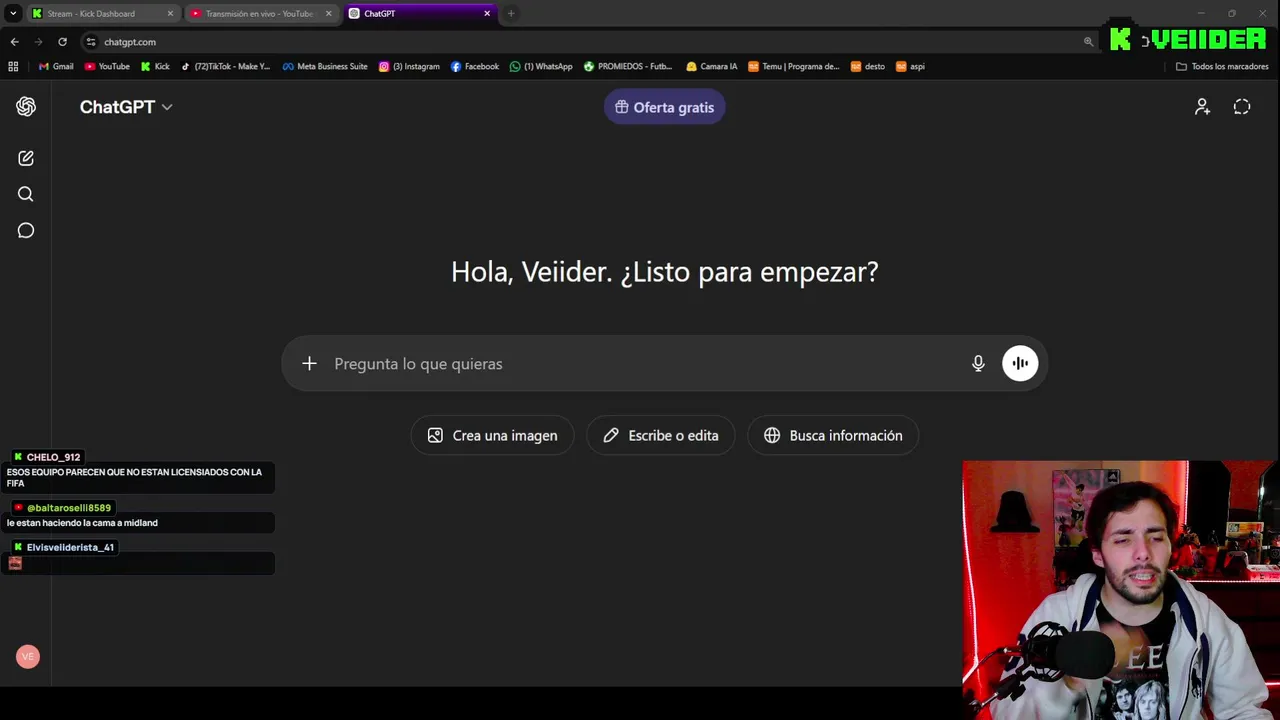Close the YouTube live stream tab
Image resolution: width=1280 pixels, height=720 pixels.
328,13
